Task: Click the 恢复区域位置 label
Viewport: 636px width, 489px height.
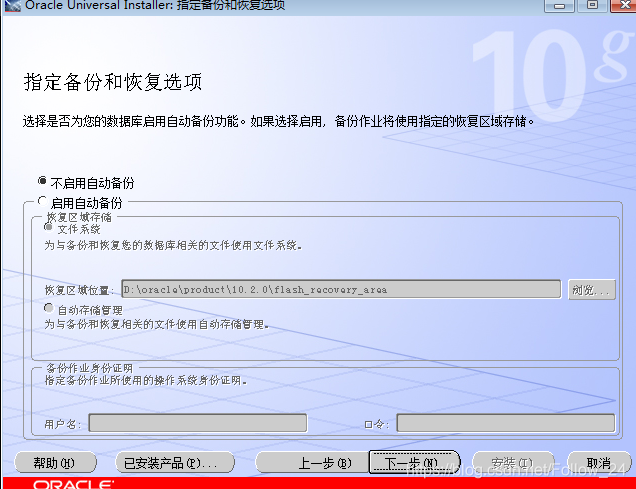Action: 79,290
